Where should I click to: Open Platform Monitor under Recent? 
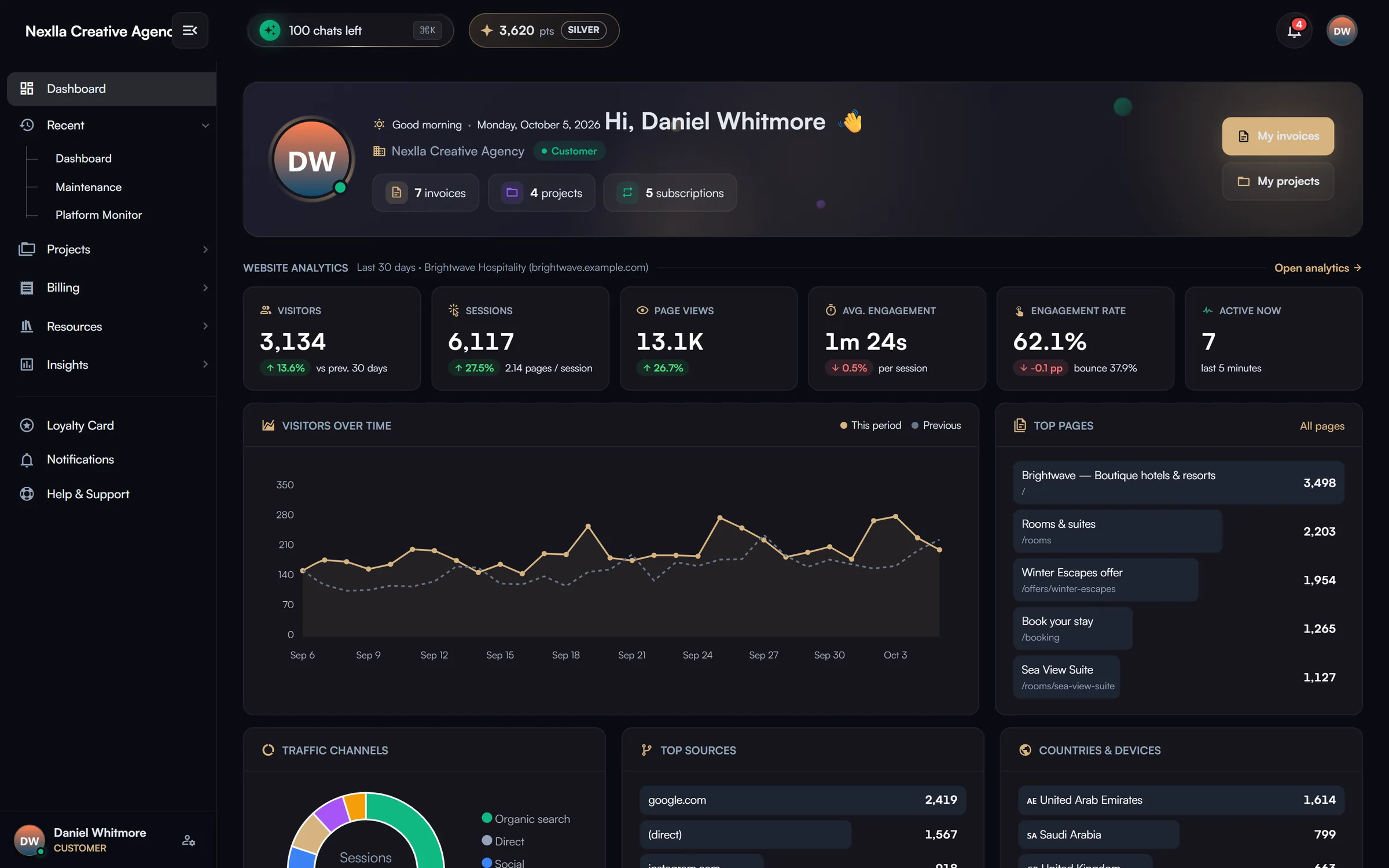pos(98,215)
